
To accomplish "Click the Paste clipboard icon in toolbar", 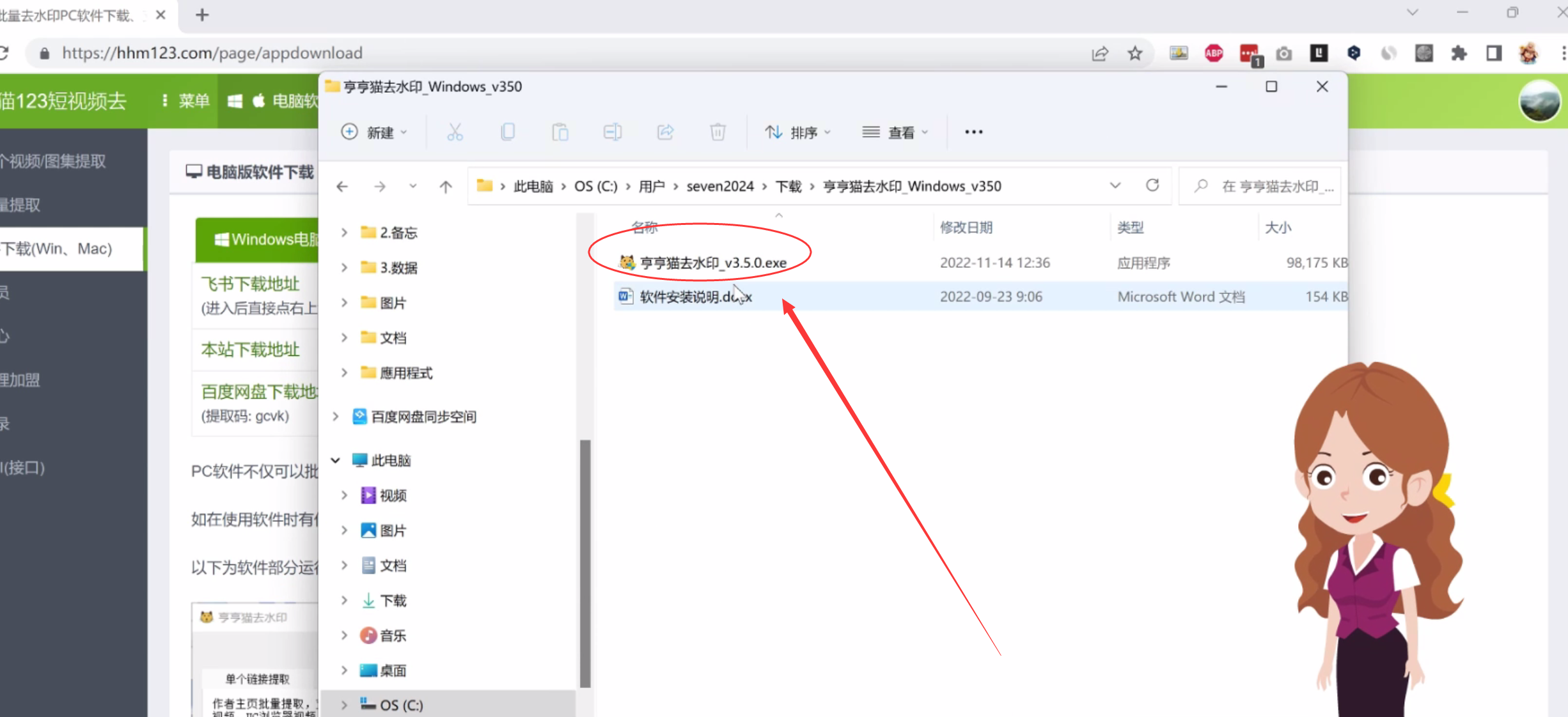I will click(560, 132).
